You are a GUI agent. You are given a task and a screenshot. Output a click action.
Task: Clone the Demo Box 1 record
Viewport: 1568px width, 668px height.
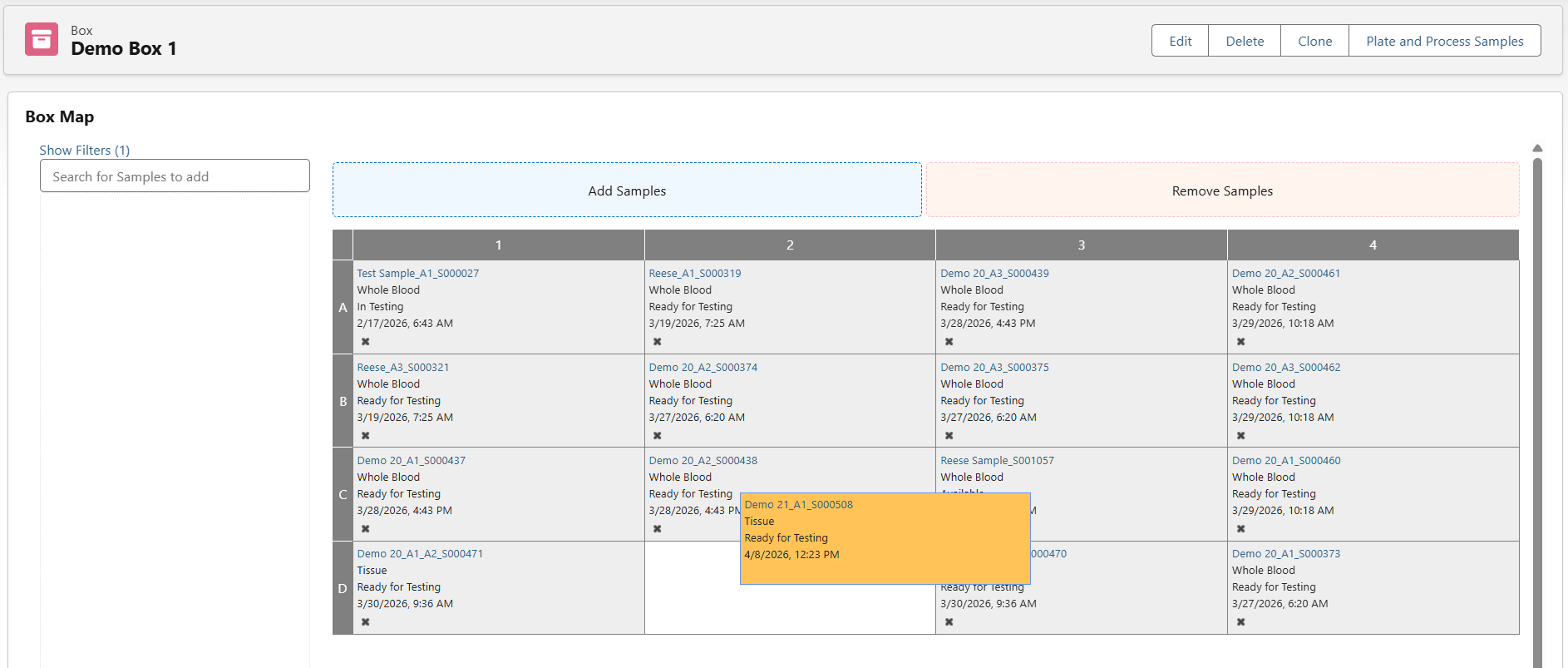tap(1314, 41)
